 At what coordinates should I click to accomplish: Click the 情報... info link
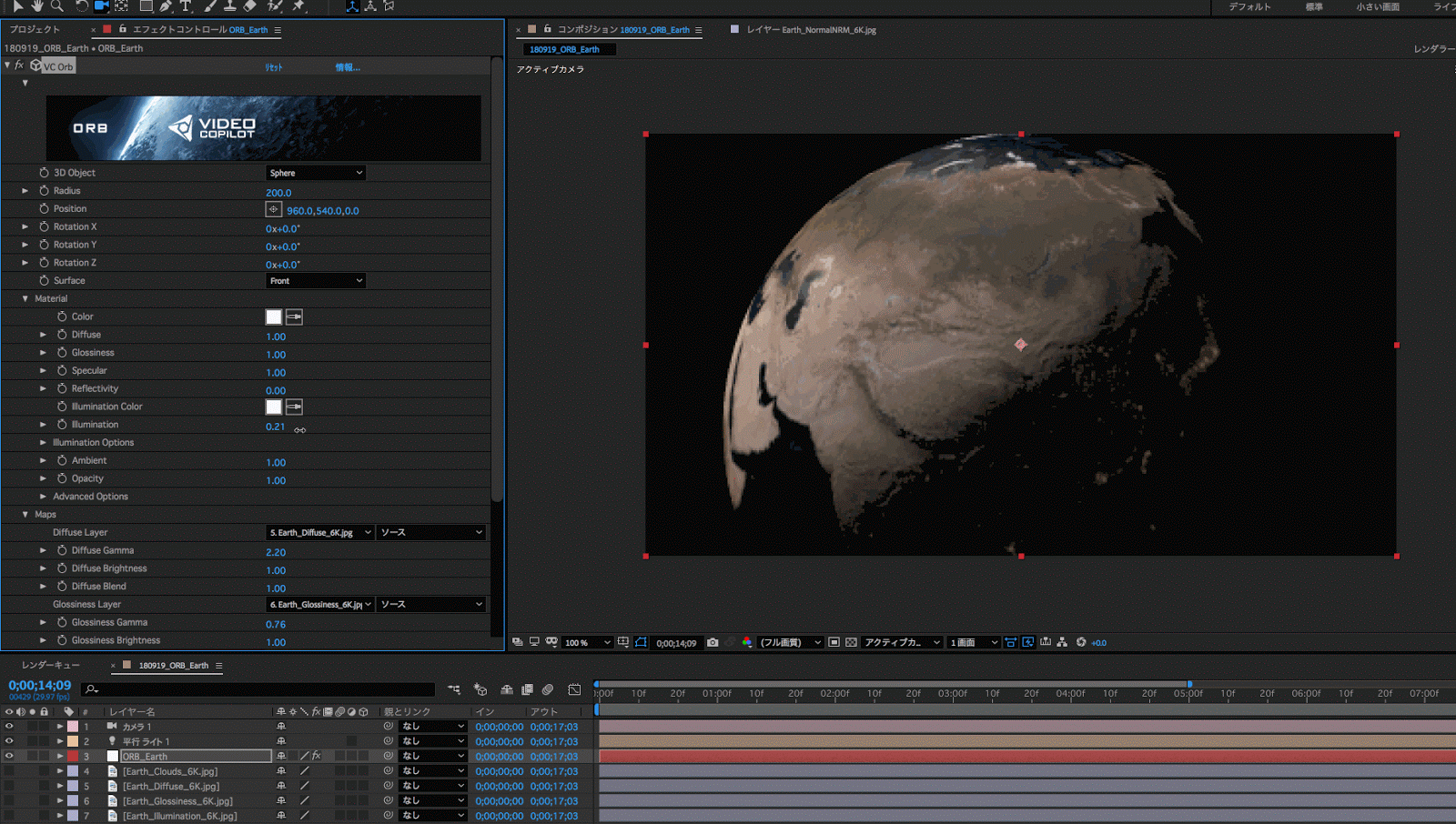pyautogui.click(x=348, y=67)
